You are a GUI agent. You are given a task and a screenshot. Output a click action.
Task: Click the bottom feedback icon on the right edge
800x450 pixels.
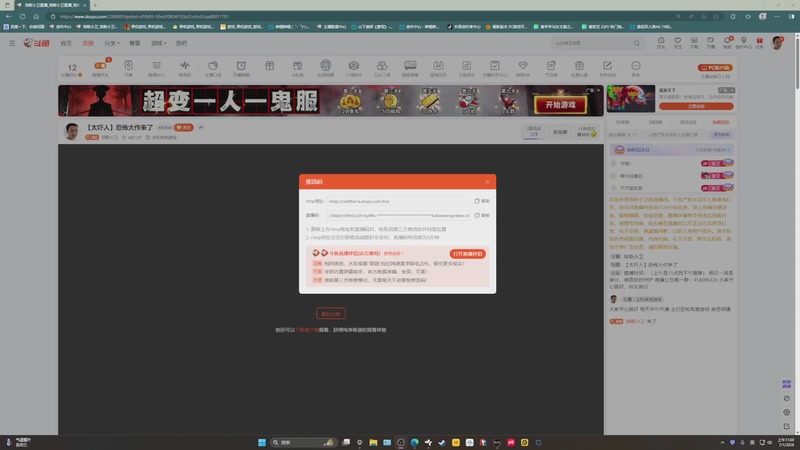786,427
